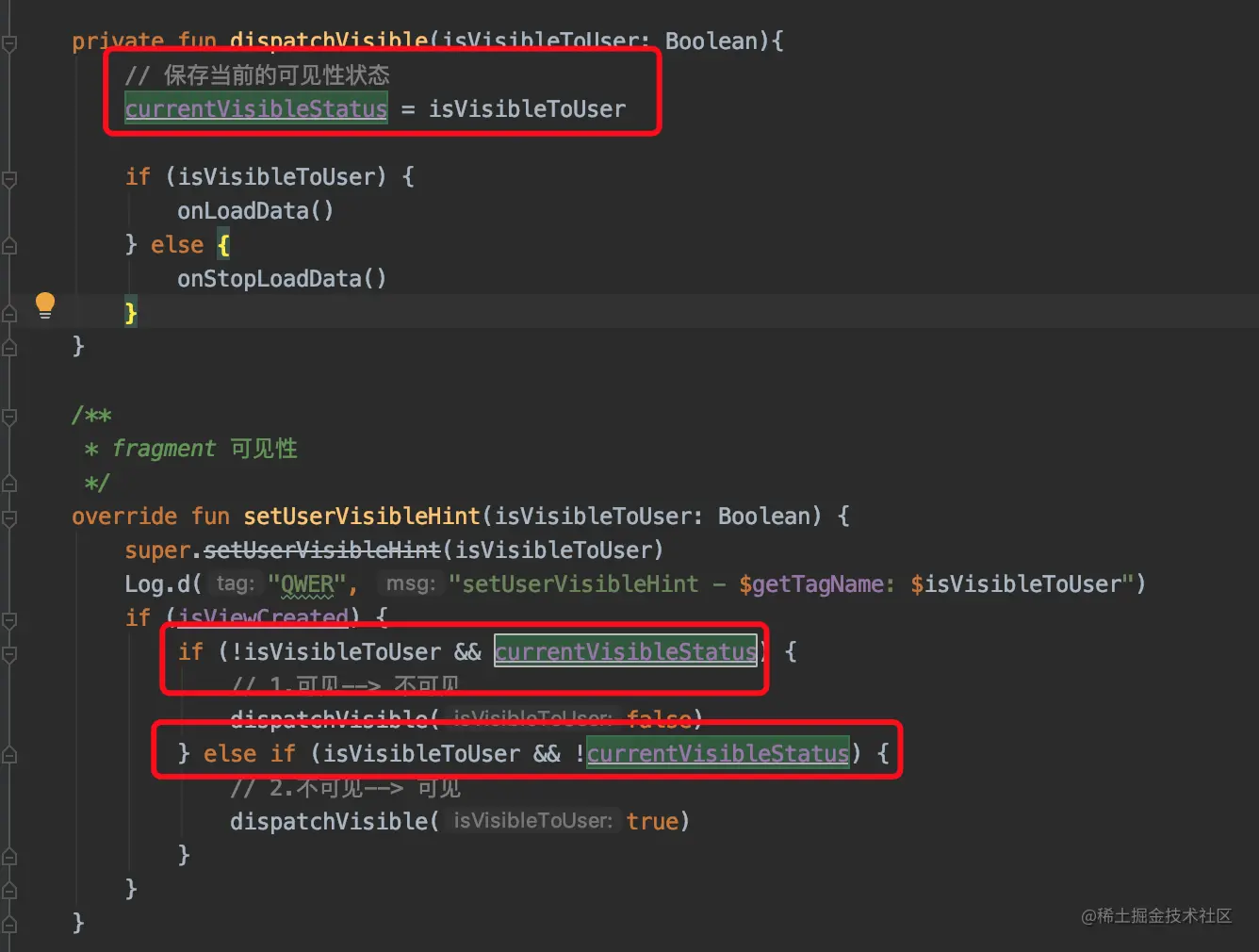Click the 'tag:' parameter hint
This screenshot has height=952, width=1259.
[x=235, y=584]
